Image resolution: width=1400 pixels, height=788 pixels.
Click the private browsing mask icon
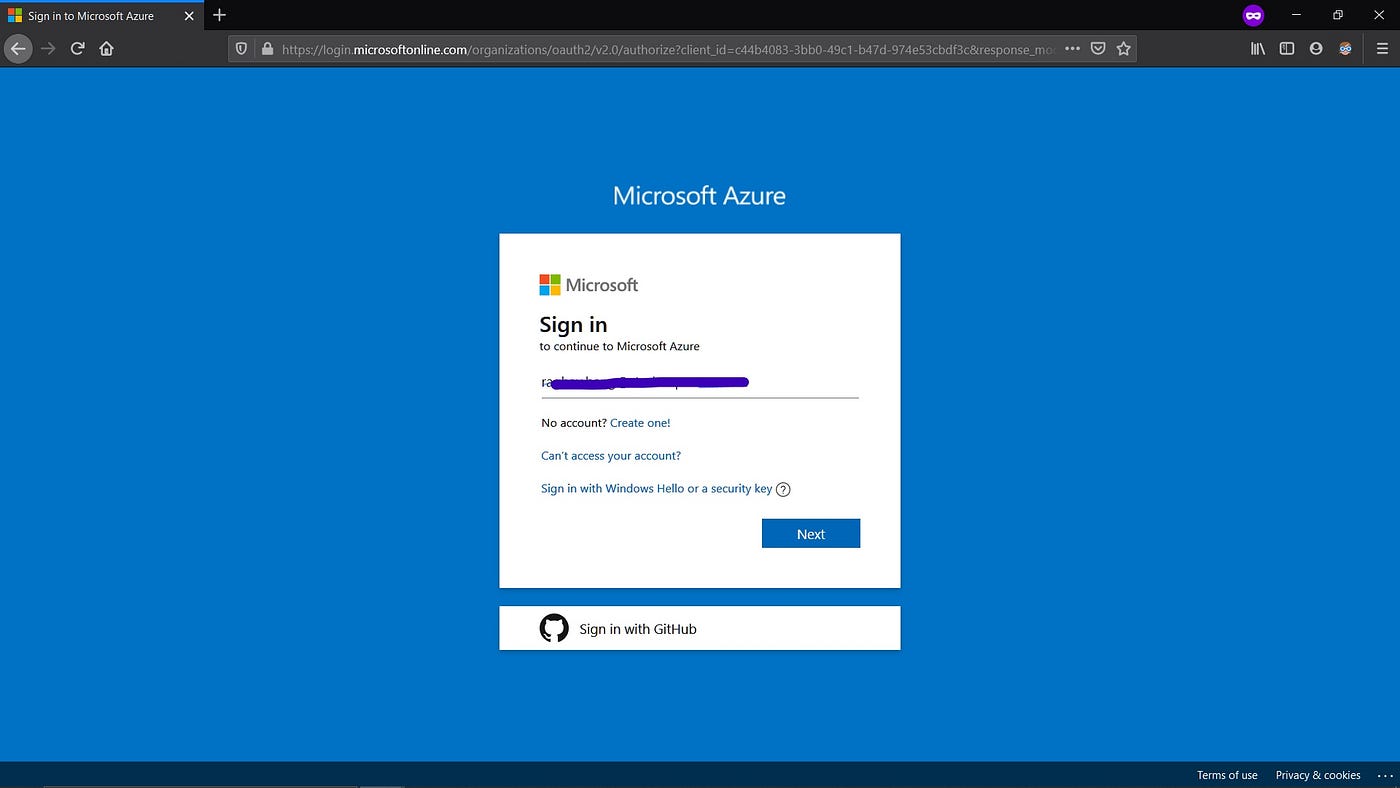[1253, 15]
